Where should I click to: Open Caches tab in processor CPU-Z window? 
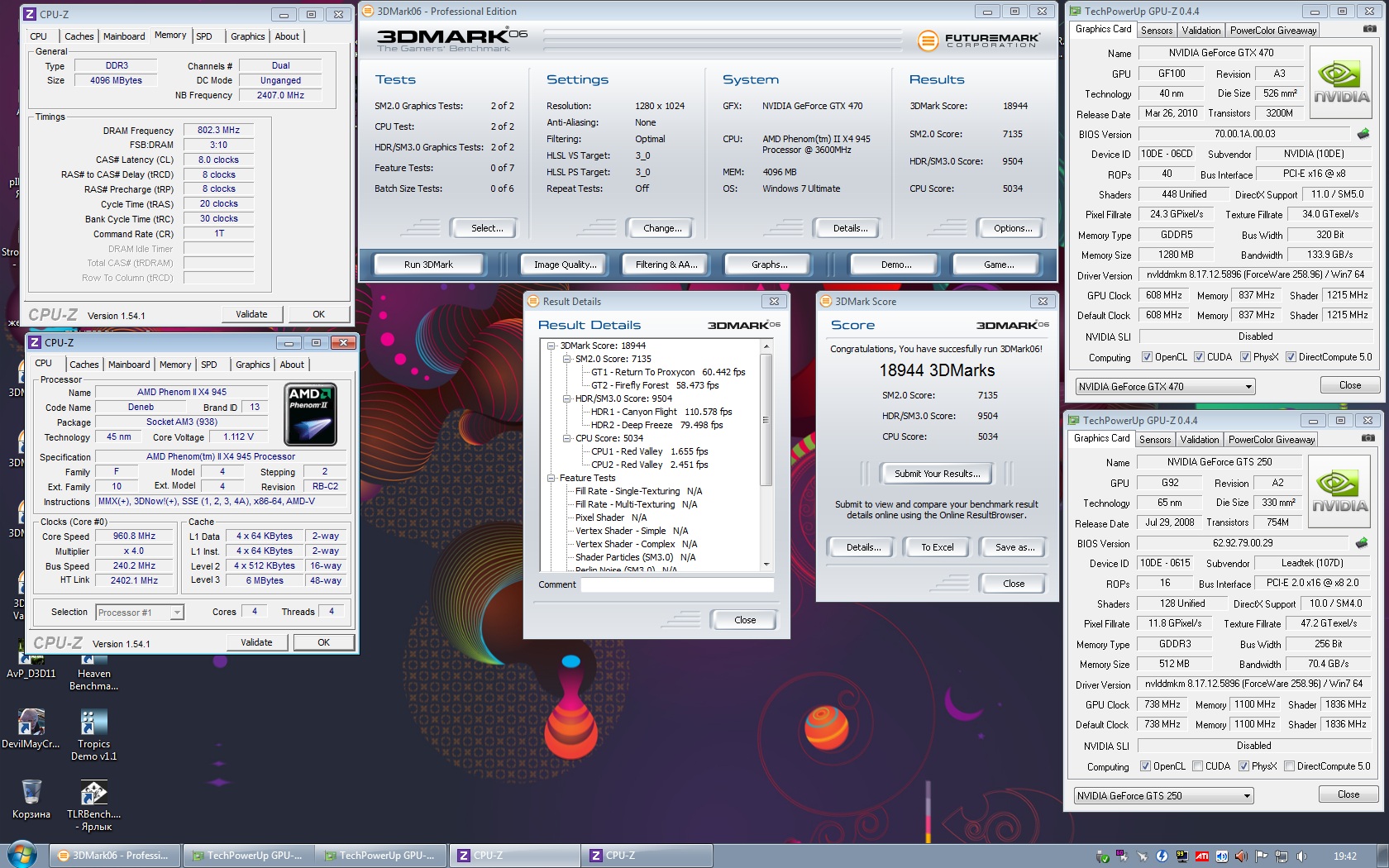(84, 365)
